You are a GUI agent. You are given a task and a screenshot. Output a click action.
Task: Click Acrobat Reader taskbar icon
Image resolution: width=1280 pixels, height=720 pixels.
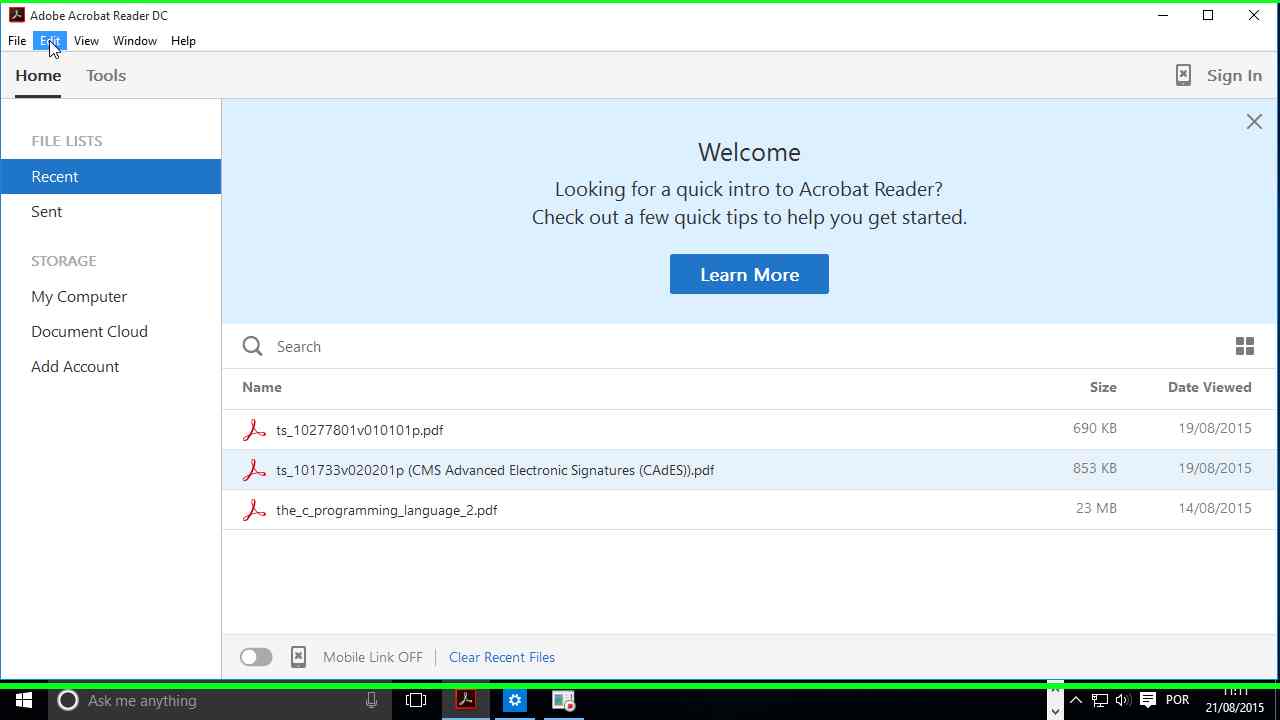(466, 701)
